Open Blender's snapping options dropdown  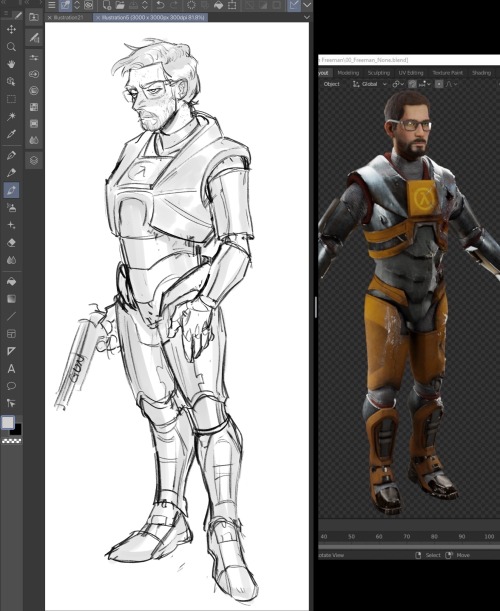425,84
